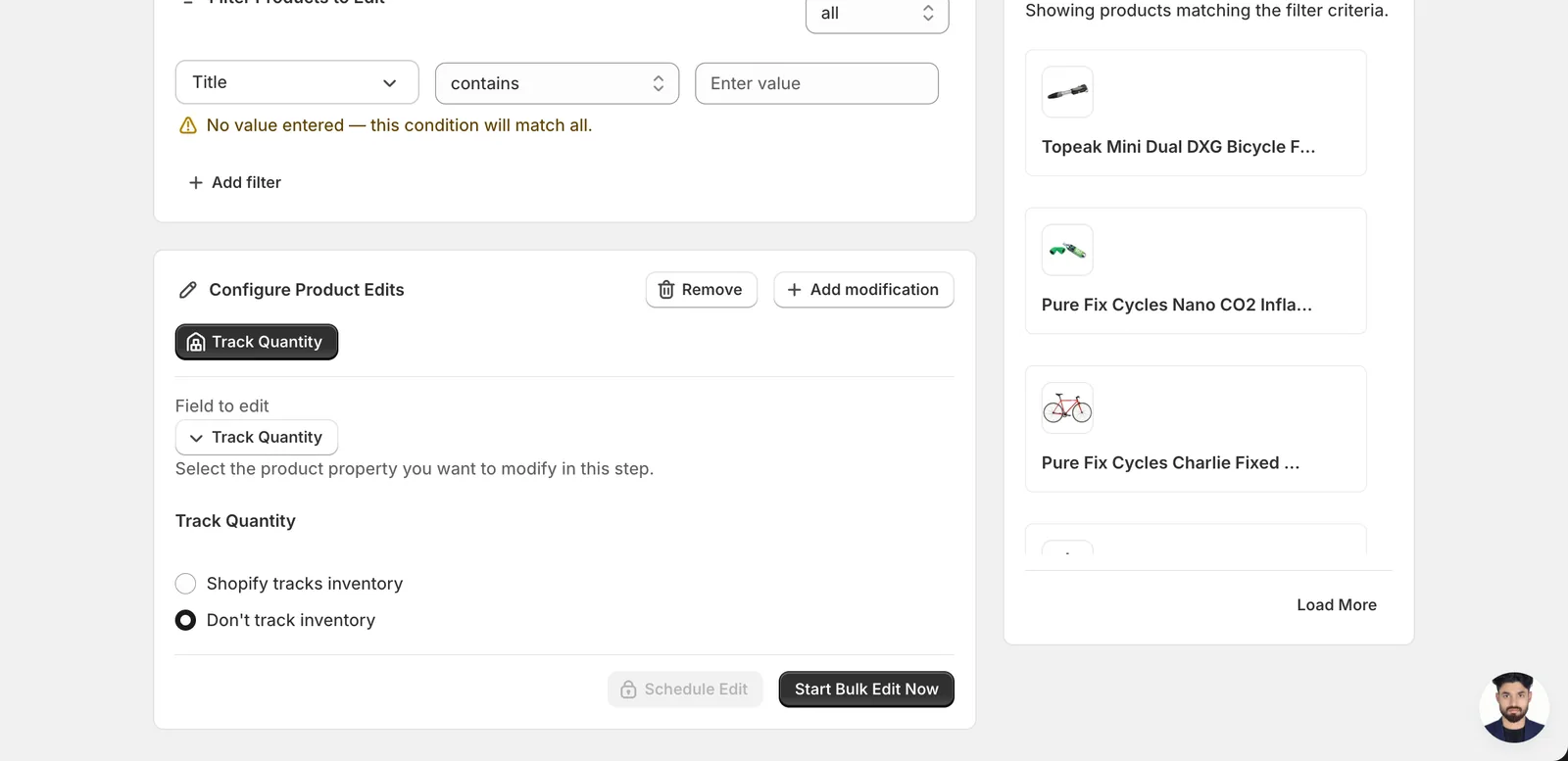
Task: Open Pure Fix Nano CO2 inflator thumbnail
Action: [1067, 250]
